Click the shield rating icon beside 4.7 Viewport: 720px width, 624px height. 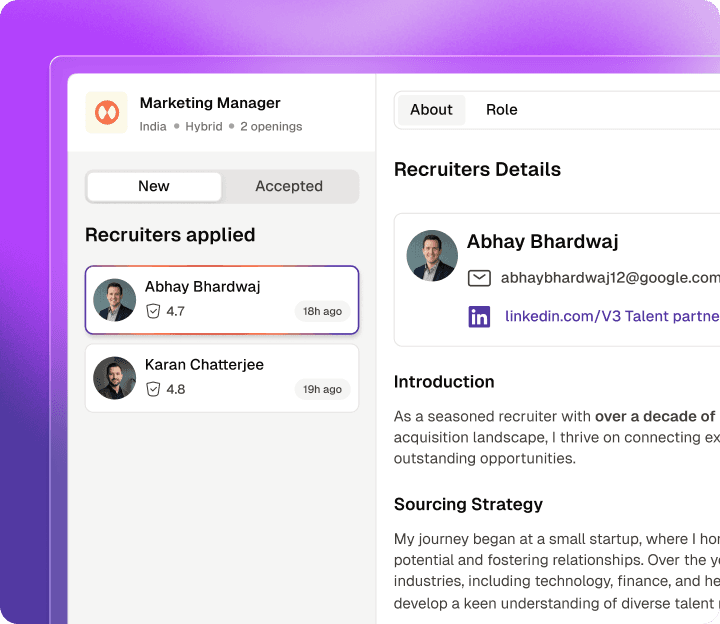[x=153, y=311]
